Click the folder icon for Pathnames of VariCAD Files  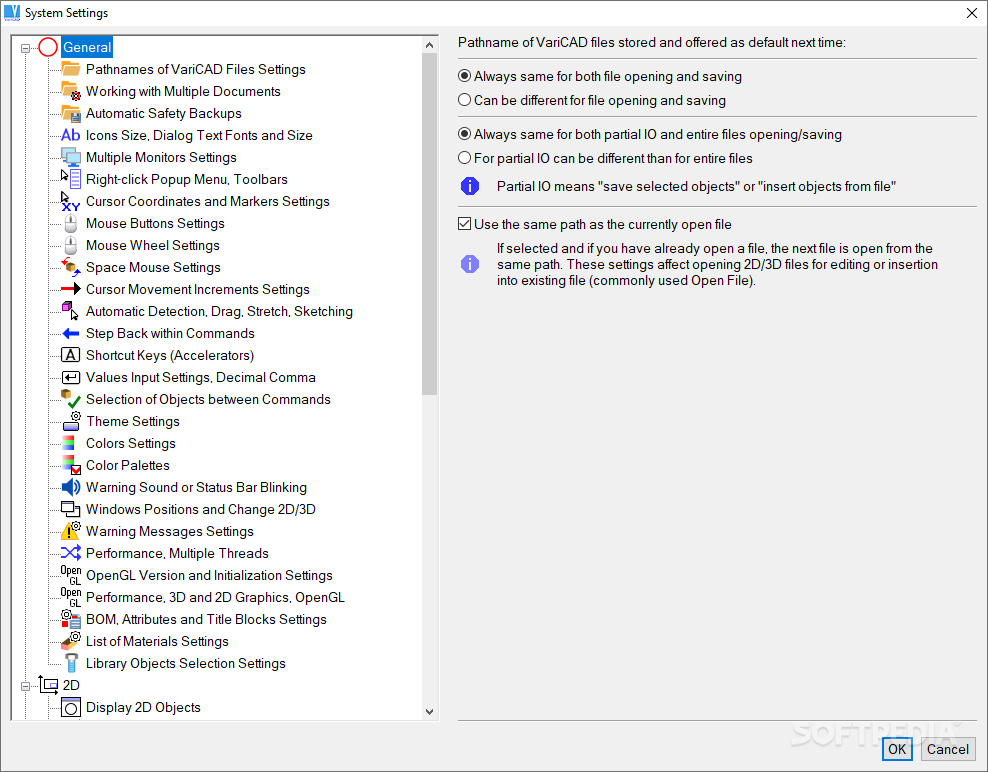[x=71, y=69]
